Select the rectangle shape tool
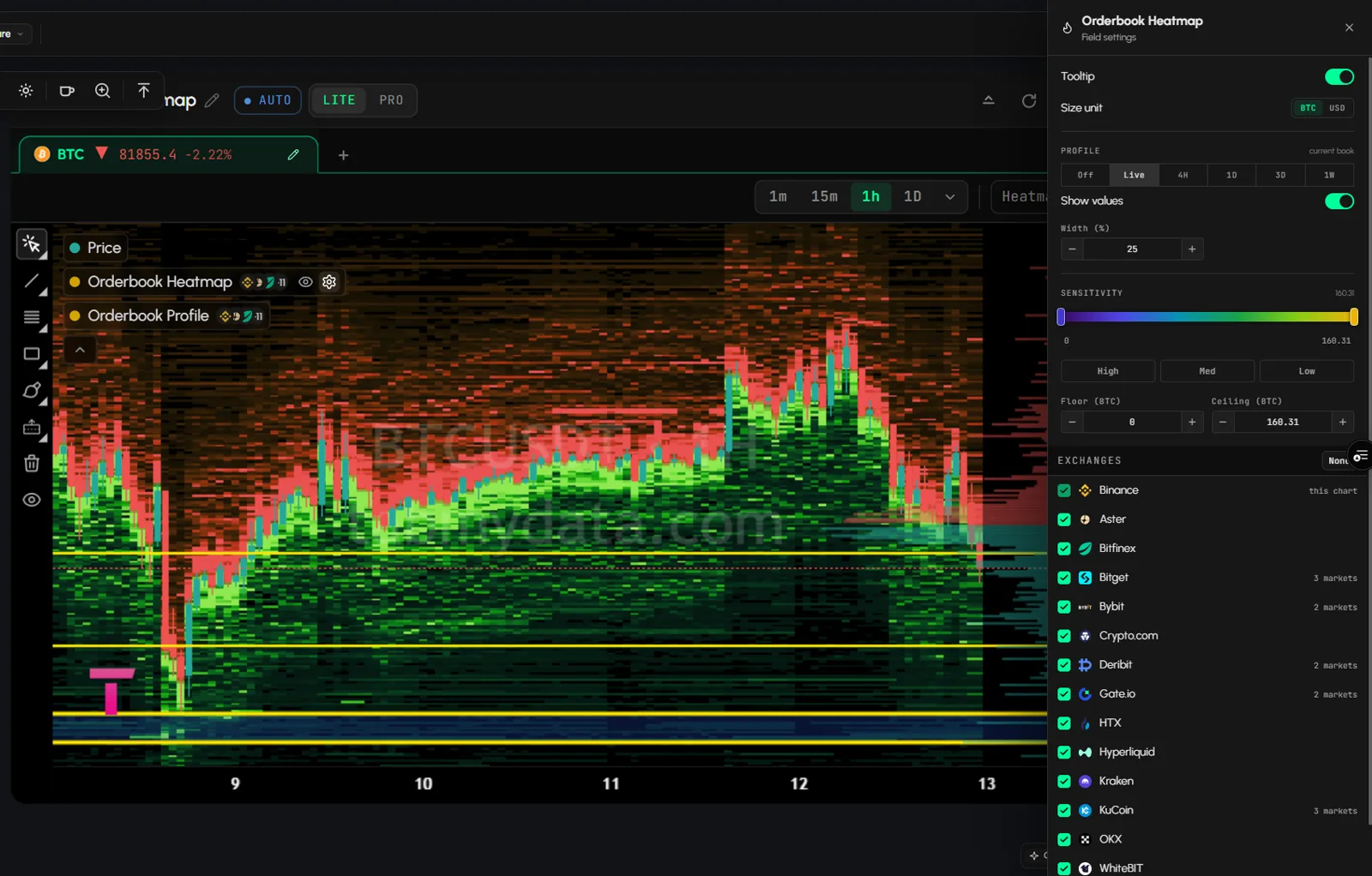The height and width of the screenshot is (876, 1372). pos(32,354)
